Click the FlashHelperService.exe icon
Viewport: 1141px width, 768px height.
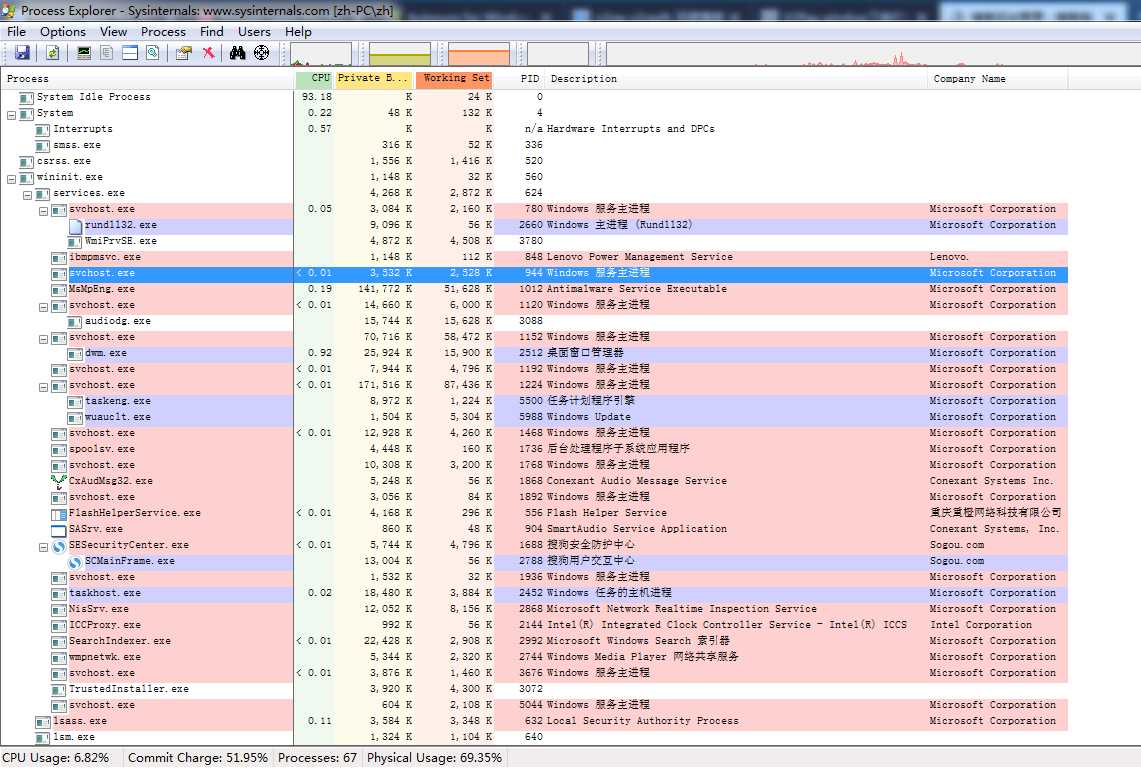click(59, 514)
